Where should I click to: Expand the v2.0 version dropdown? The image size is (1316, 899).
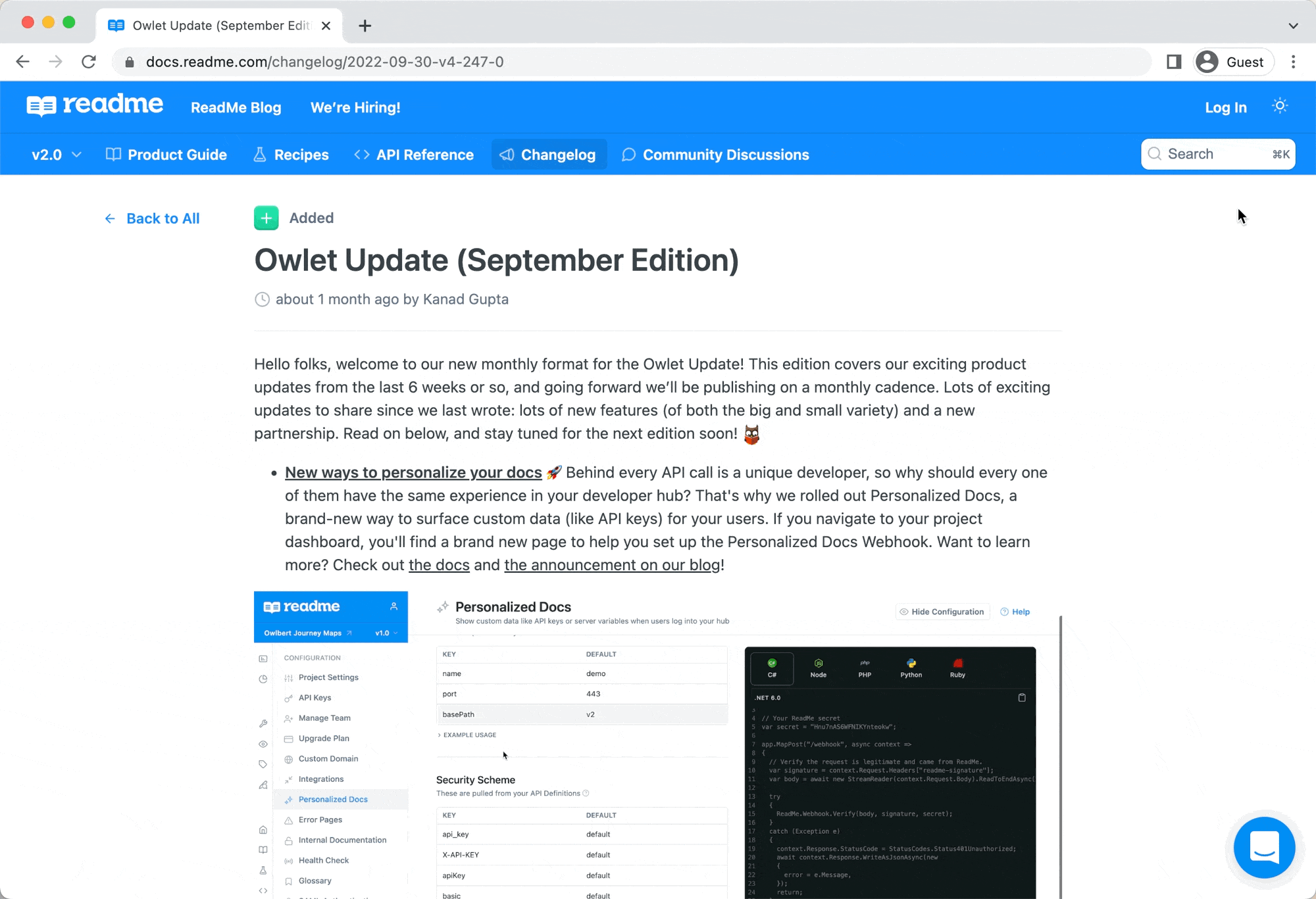click(x=57, y=155)
